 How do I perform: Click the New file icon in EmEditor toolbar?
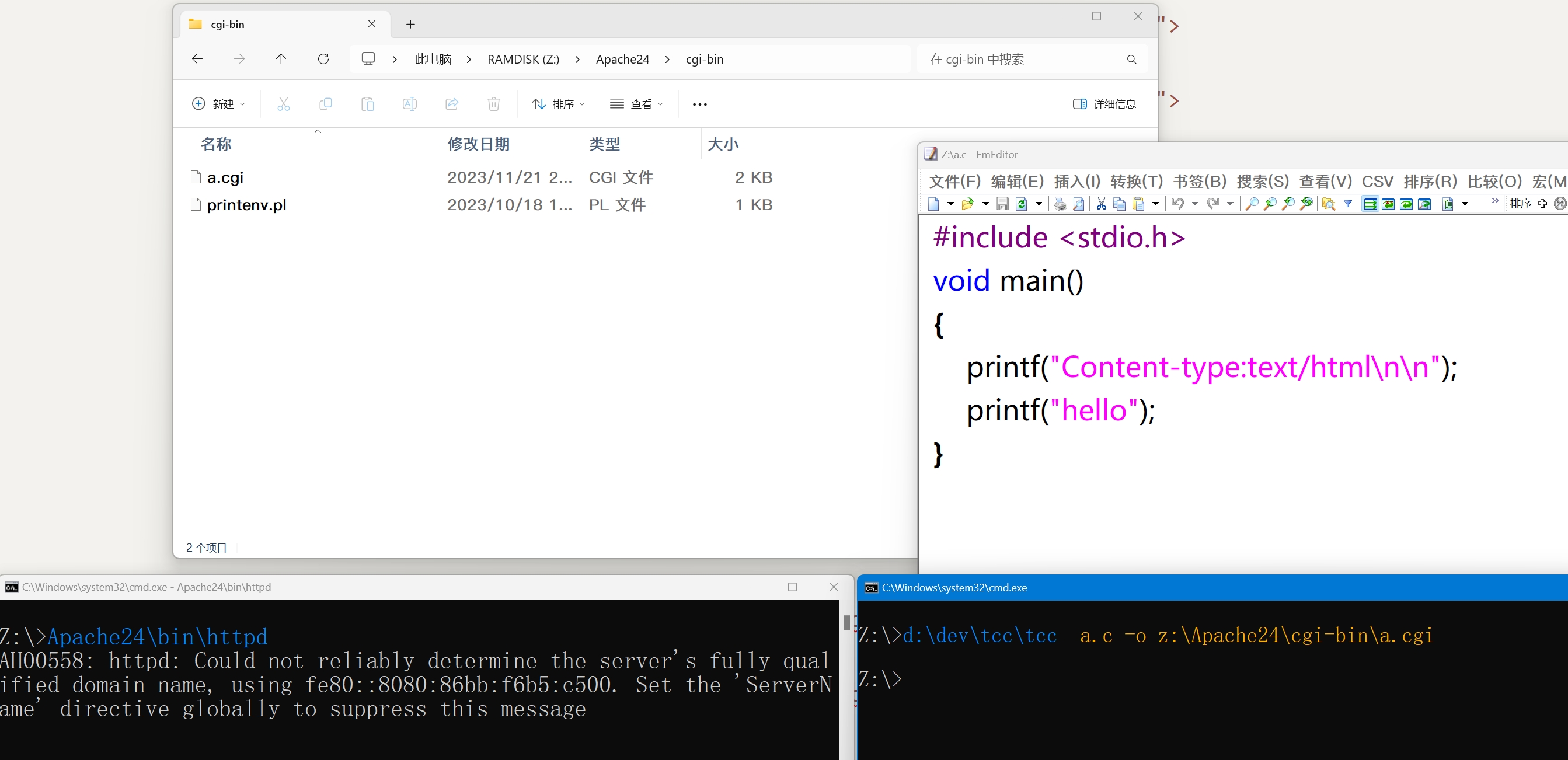tap(934, 204)
